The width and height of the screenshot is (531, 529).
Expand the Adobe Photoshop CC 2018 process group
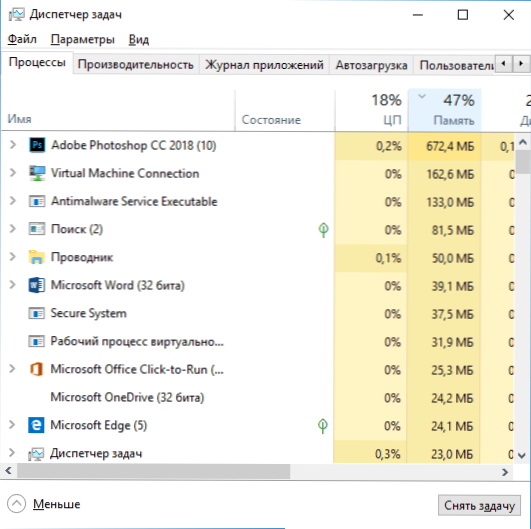tap(13, 145)
